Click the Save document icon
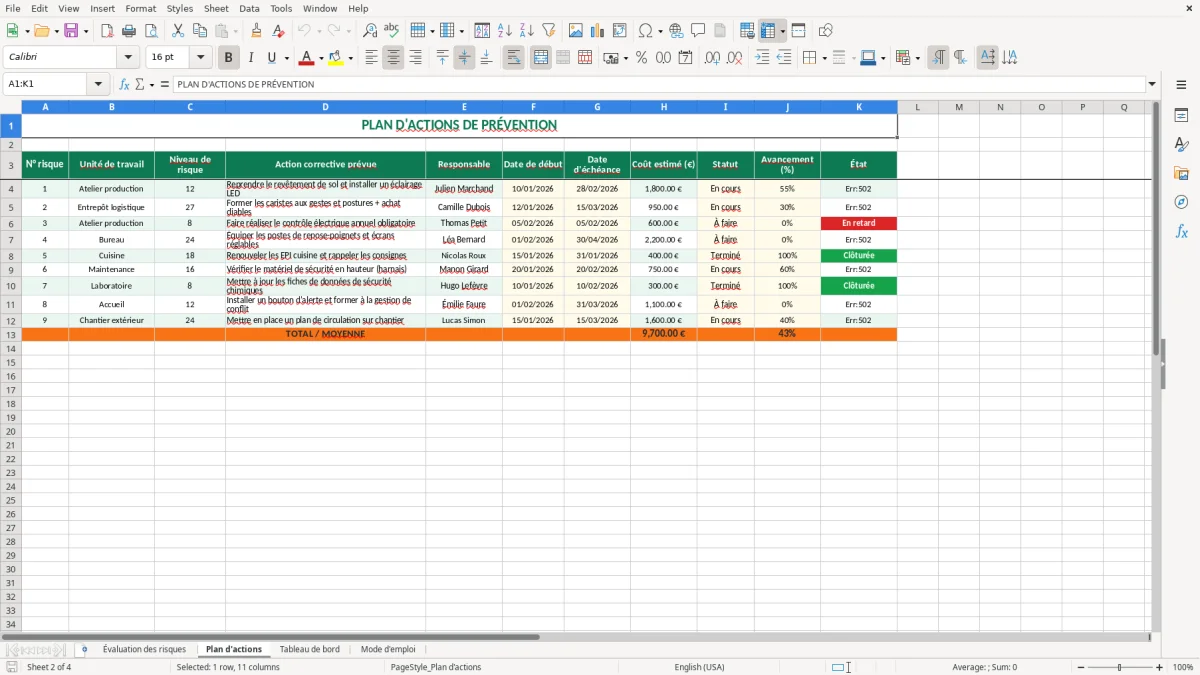 [x=71, y=31]
